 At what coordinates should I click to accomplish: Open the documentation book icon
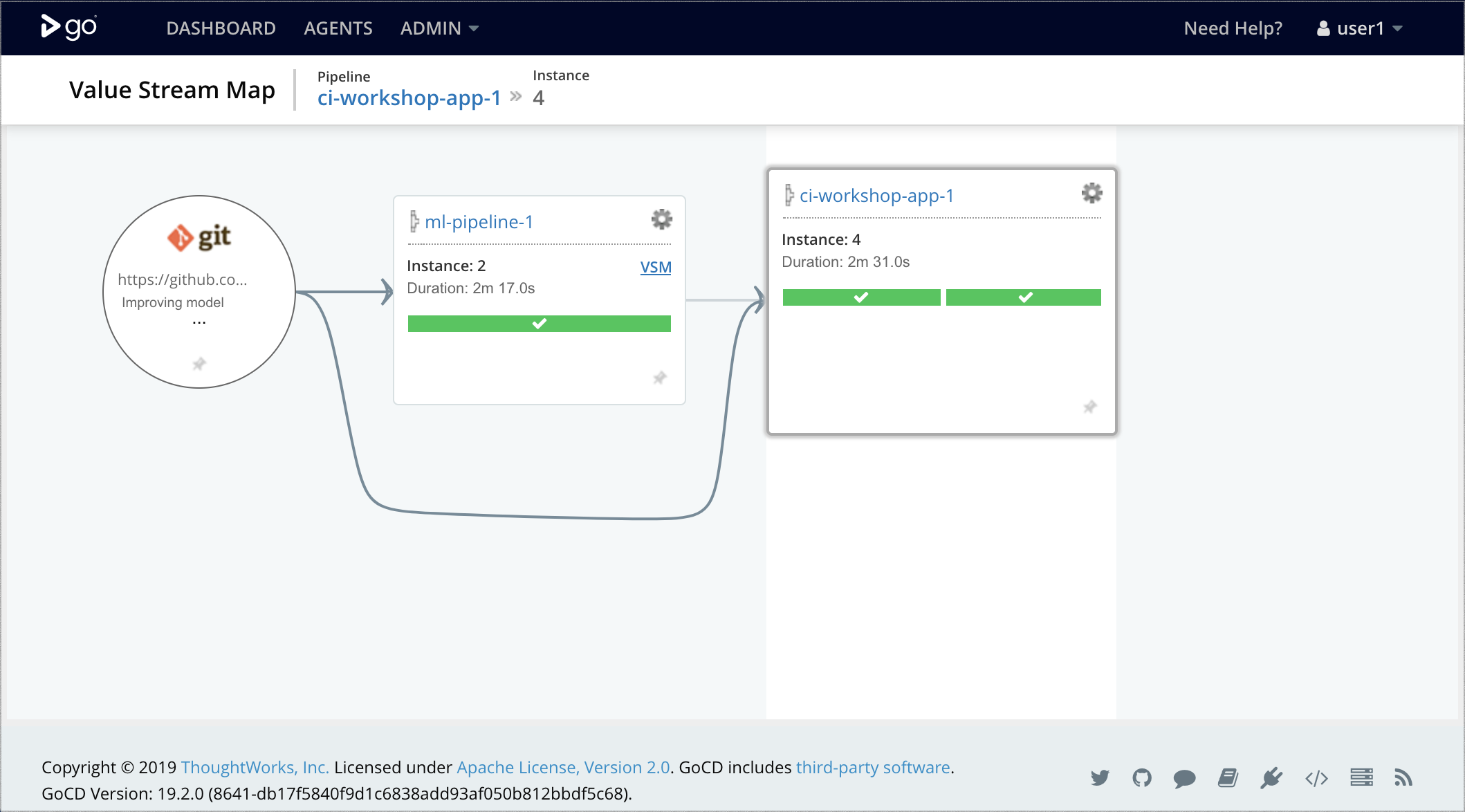[x=1228, y=778]
